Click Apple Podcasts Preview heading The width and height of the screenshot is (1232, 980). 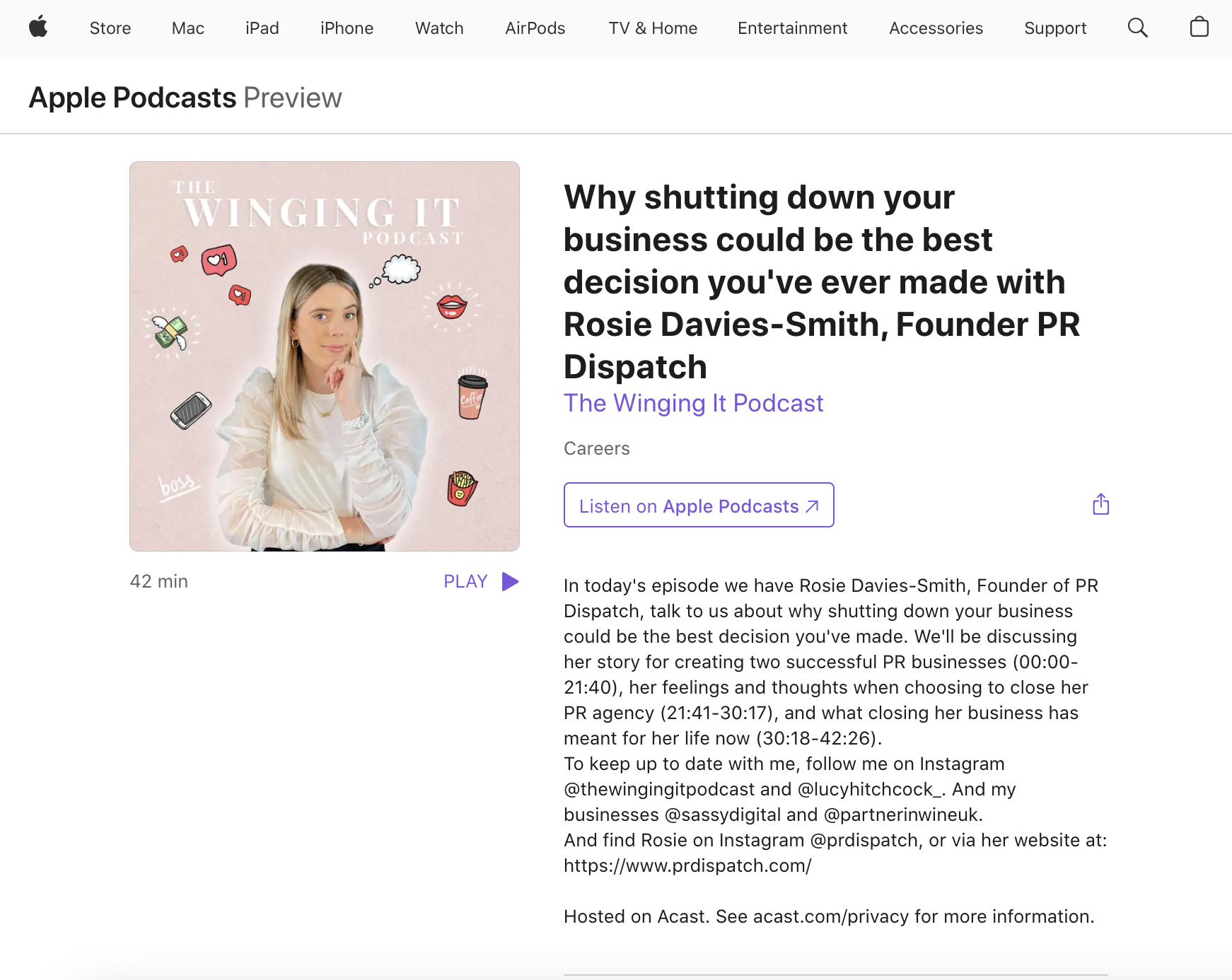(185, 98)
